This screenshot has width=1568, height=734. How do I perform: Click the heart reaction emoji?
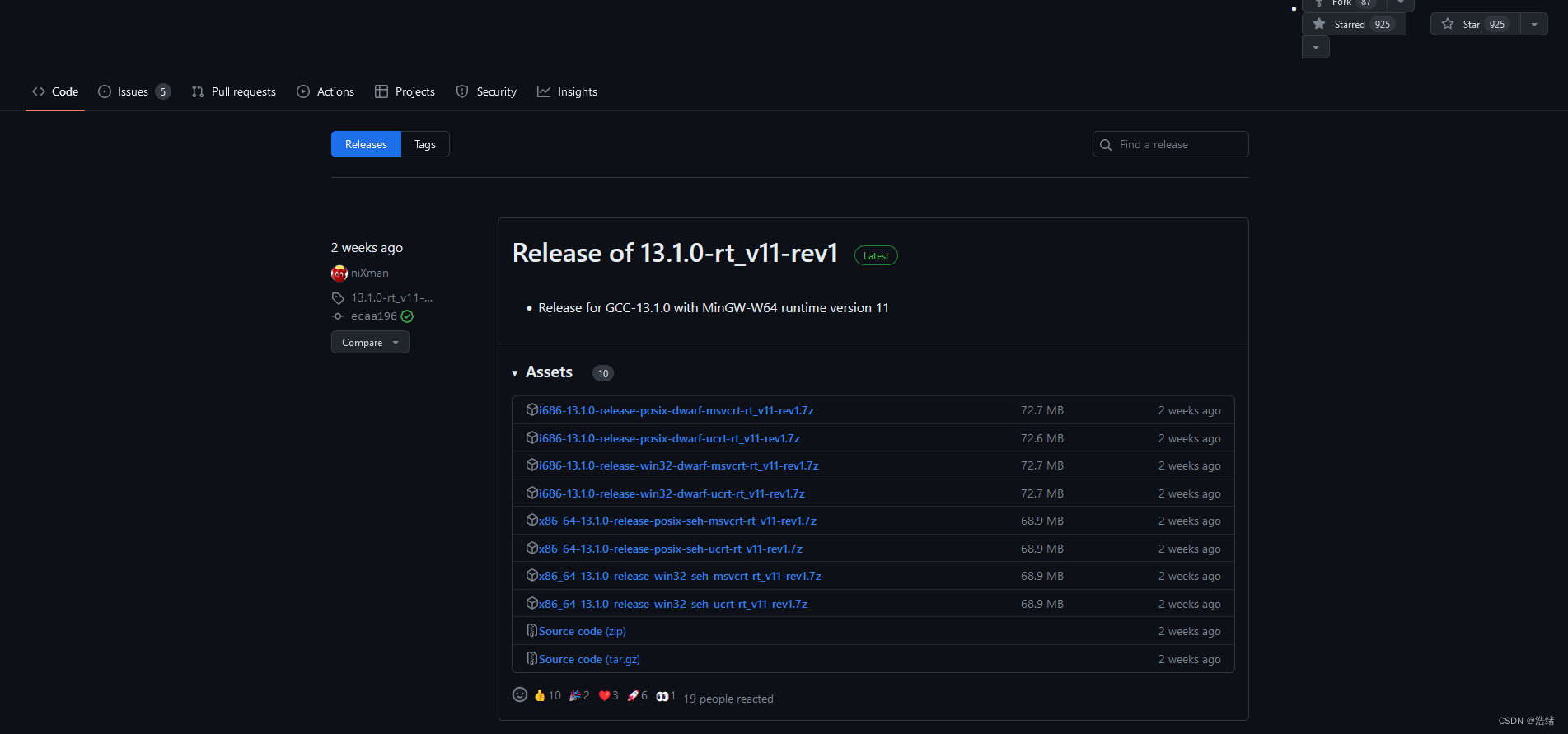tap(604, 696)
